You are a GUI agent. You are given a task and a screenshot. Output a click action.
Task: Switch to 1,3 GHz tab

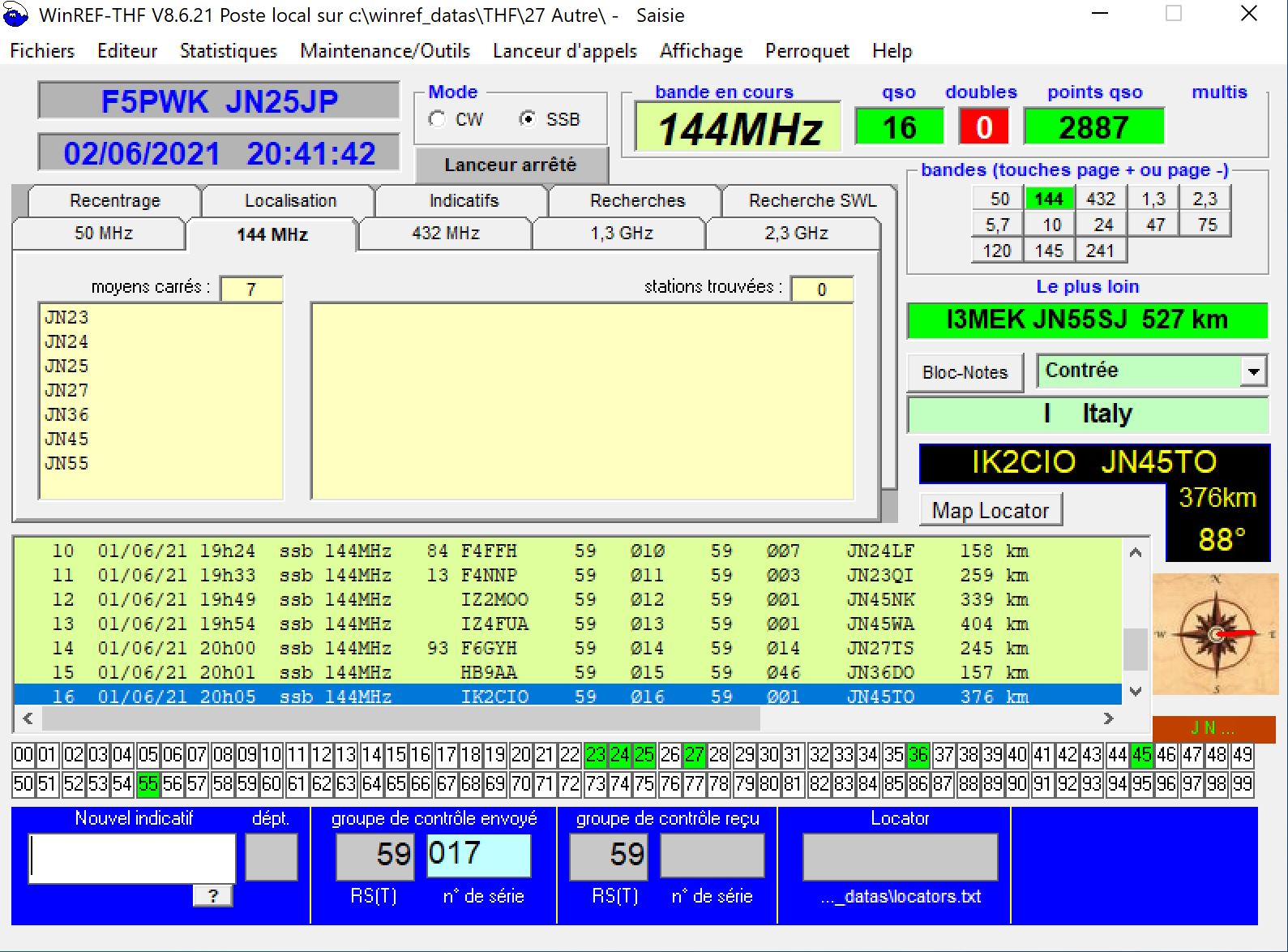pos(621,234)
